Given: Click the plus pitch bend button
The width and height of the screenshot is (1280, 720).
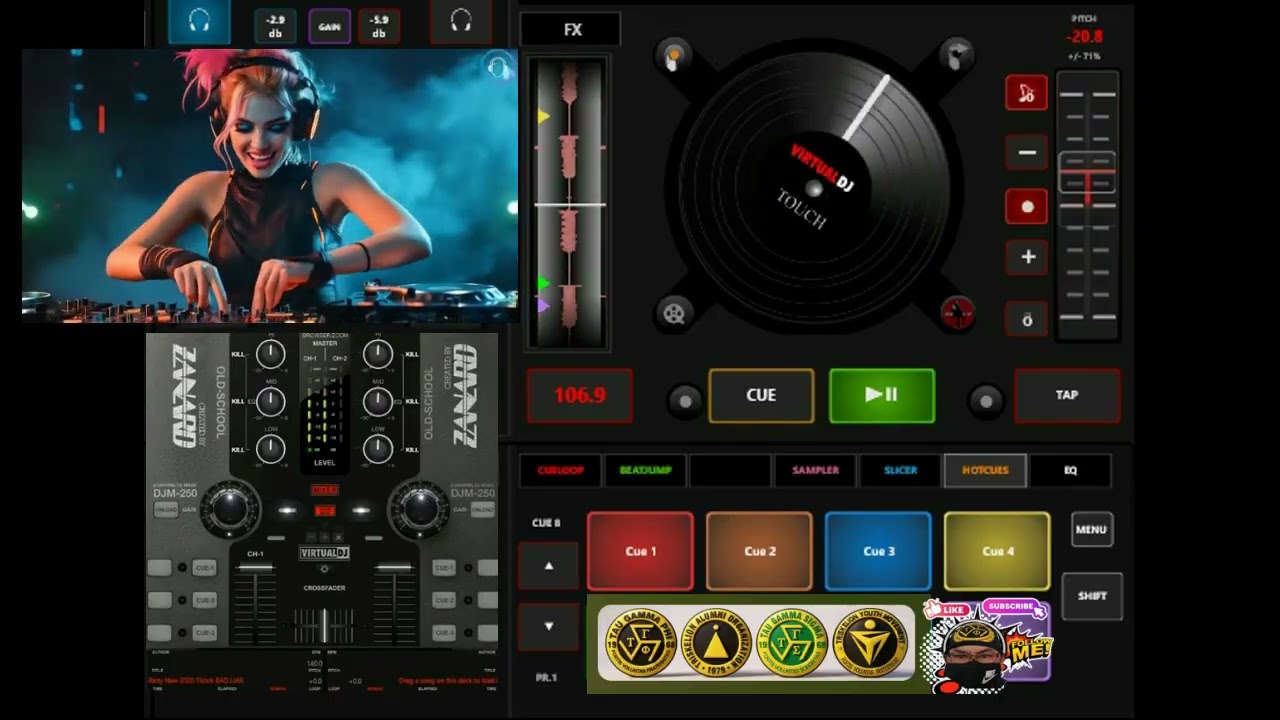Looking at the screenshot, I should (1026, 257).
